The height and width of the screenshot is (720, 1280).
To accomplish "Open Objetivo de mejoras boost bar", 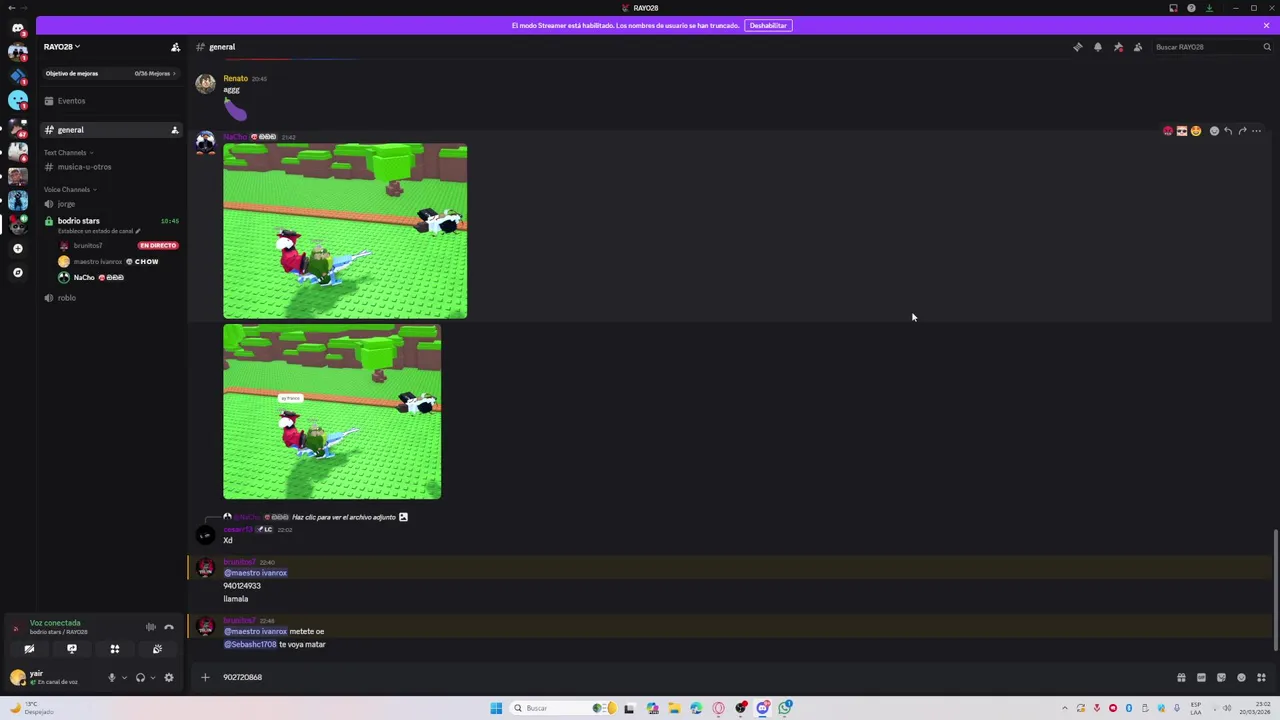I will tap(110, 73).
